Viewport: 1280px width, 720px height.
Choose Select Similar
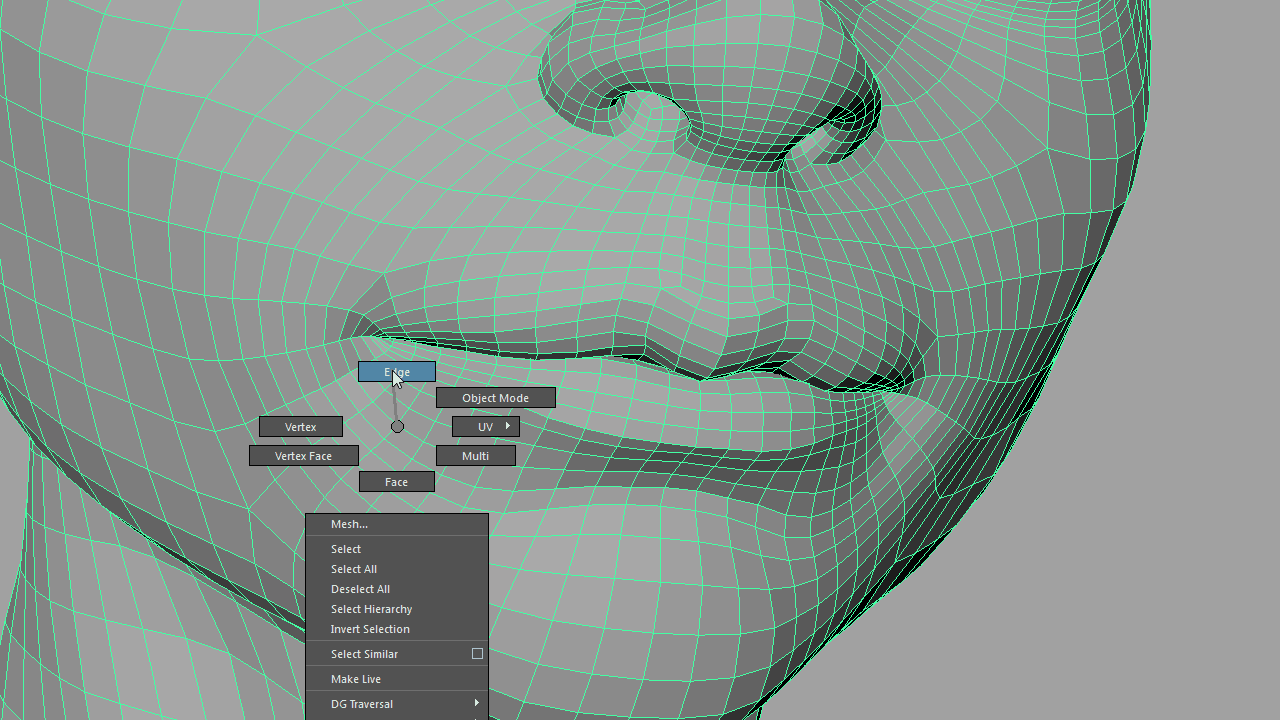[x=397, y=654]
